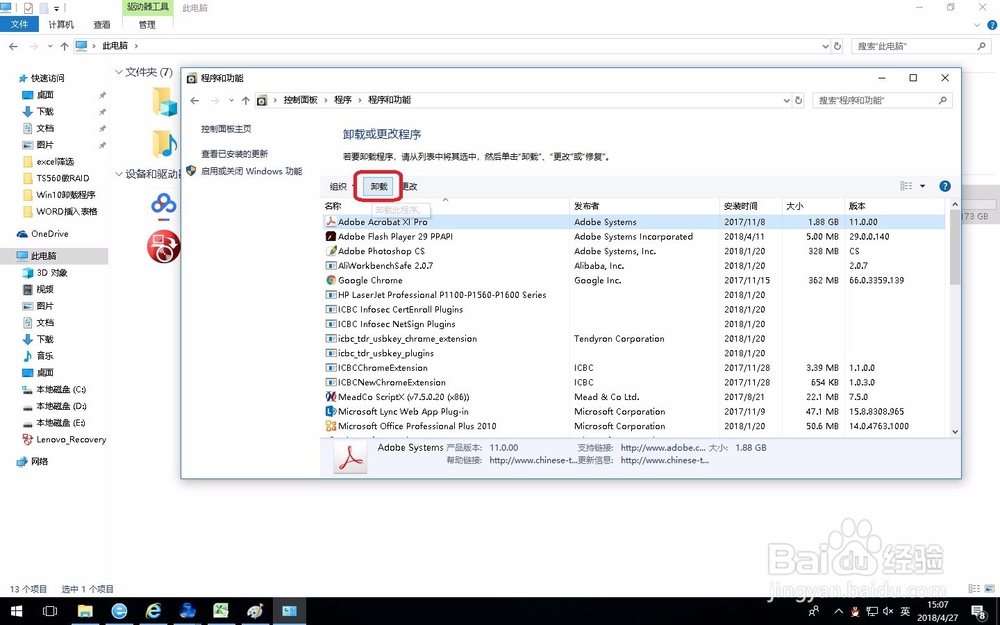Click the Drive Tools (驱动器工具) tab
The width and height of the screenshot is (1000, 625).
click(147, 7)
